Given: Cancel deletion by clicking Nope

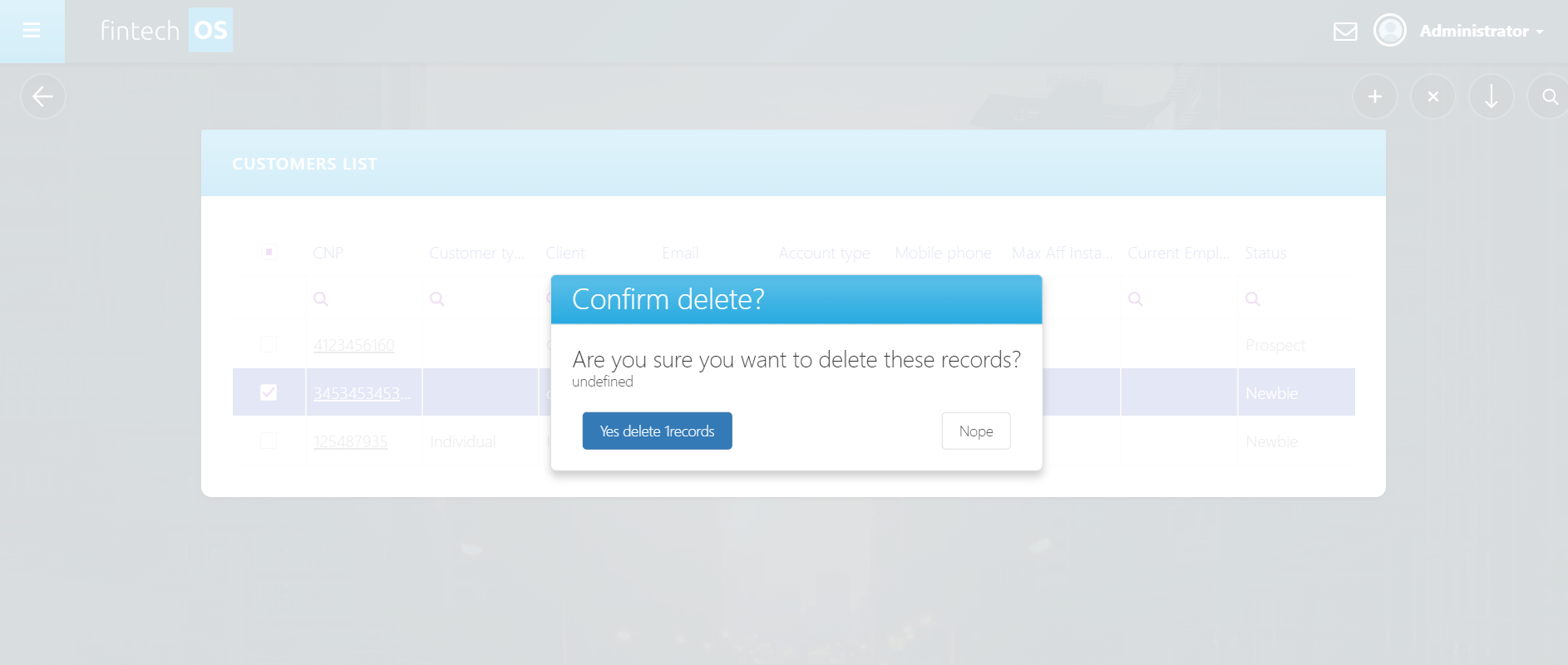Looking at the screenshot, I should click(x=975, y=431).
